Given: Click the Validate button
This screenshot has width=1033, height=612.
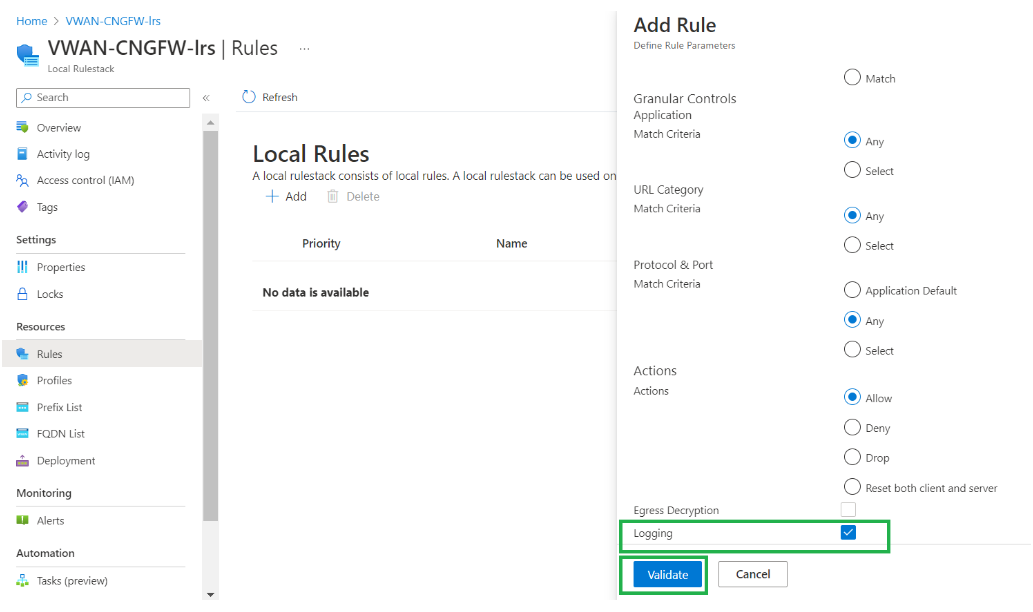Looking at the screenshot, I should pyautogui.click(x=667, y=574).
